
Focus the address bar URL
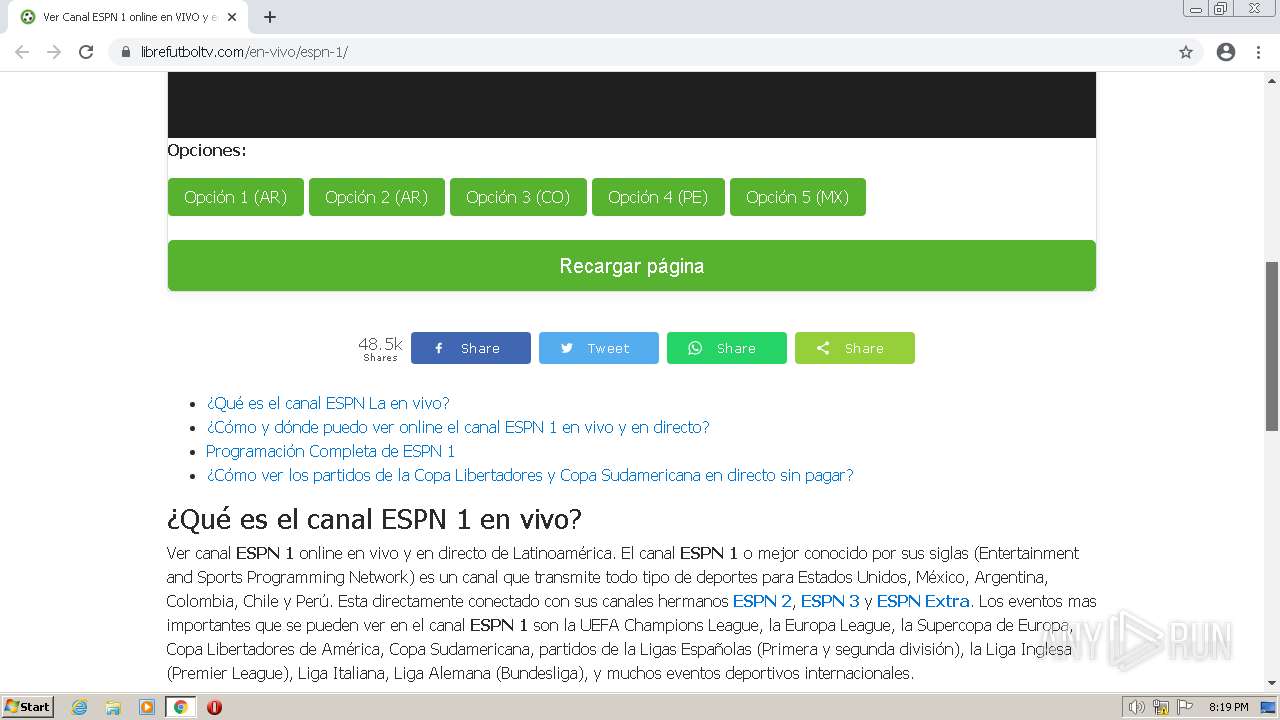(x=244, y=52)
